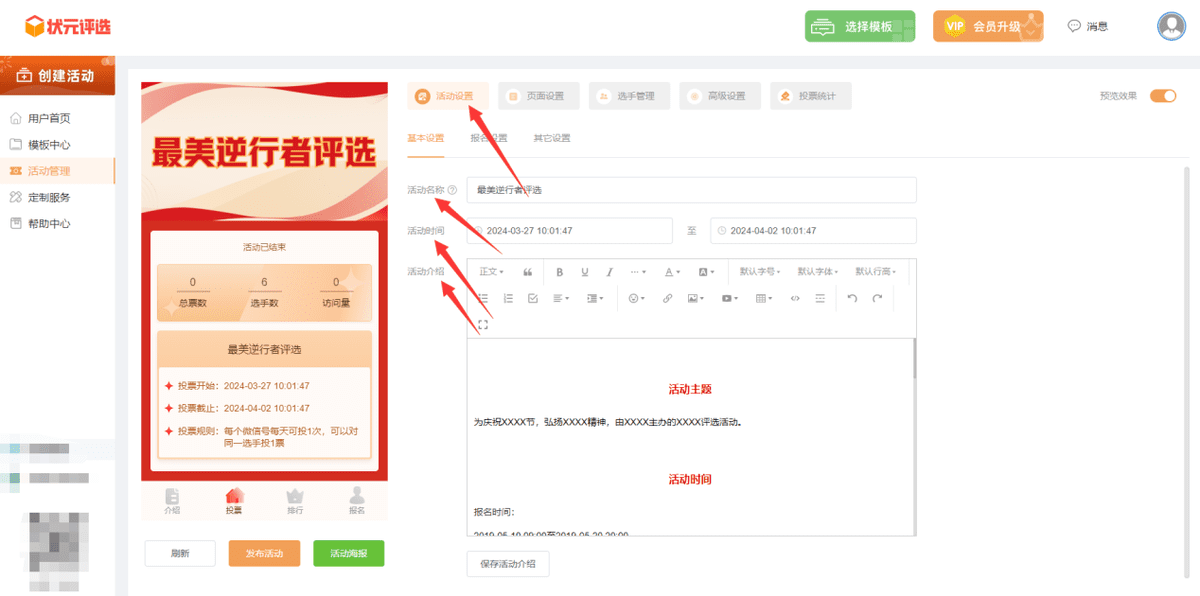The height and width of the screenshot is (596, 1200).
Task: Open the emoji insert tool
Action: [633, 300]
